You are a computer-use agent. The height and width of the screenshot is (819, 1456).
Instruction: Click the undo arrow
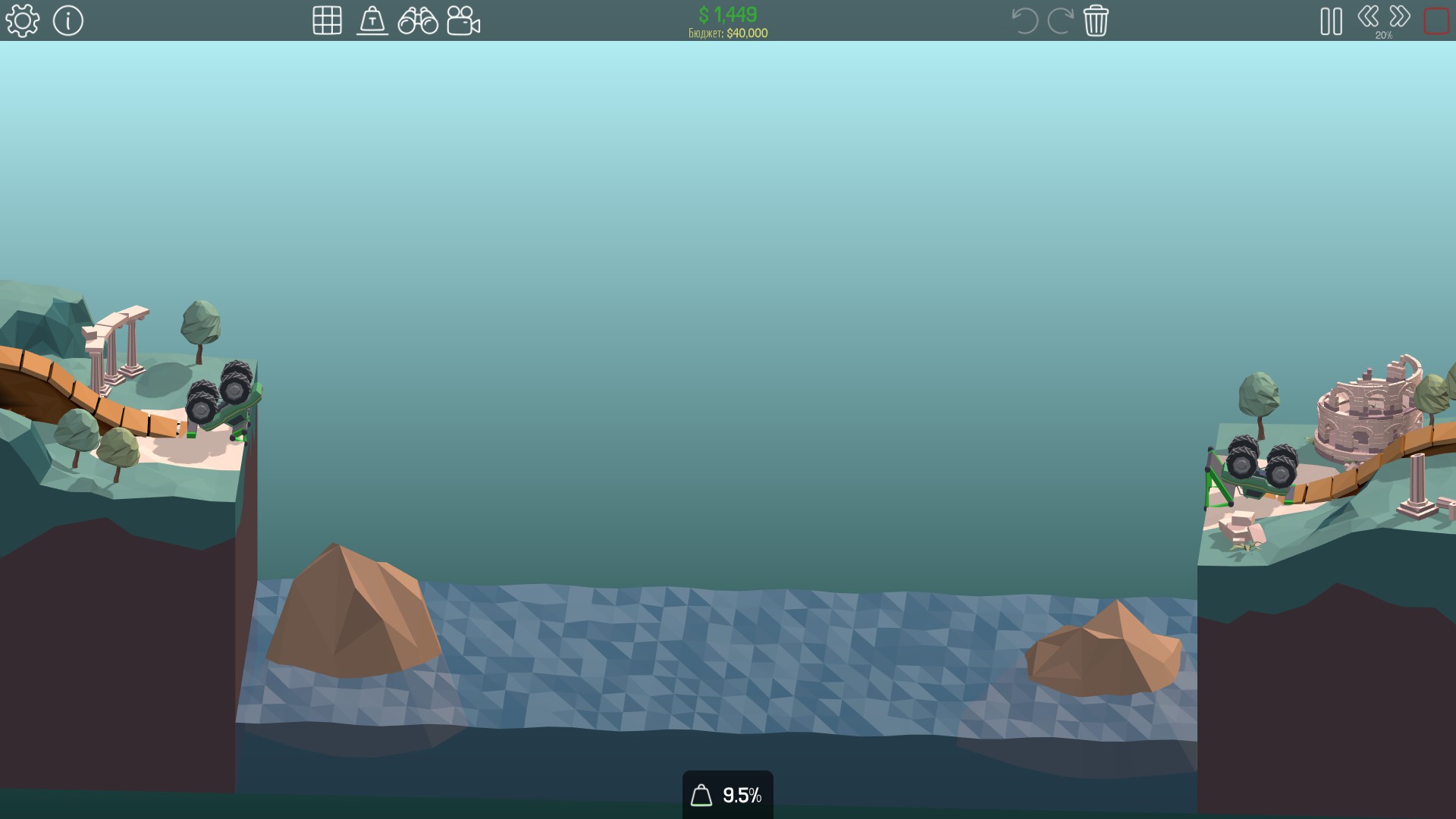click(1025, 20)
